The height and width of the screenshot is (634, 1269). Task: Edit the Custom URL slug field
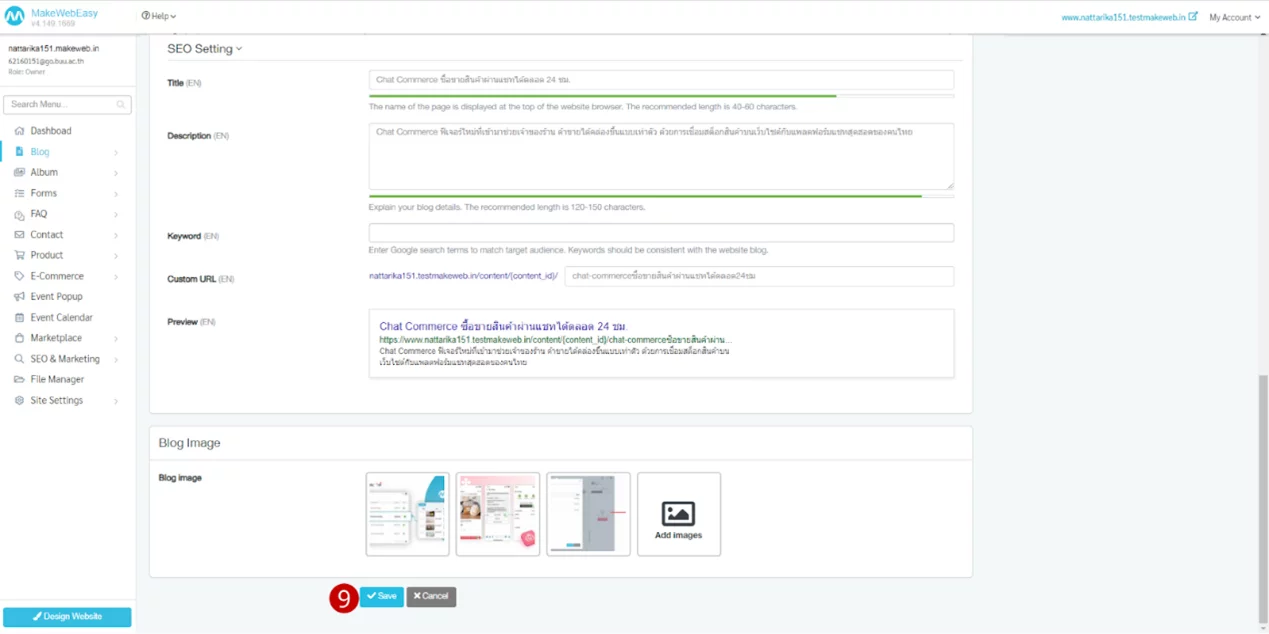pos(759,276)
